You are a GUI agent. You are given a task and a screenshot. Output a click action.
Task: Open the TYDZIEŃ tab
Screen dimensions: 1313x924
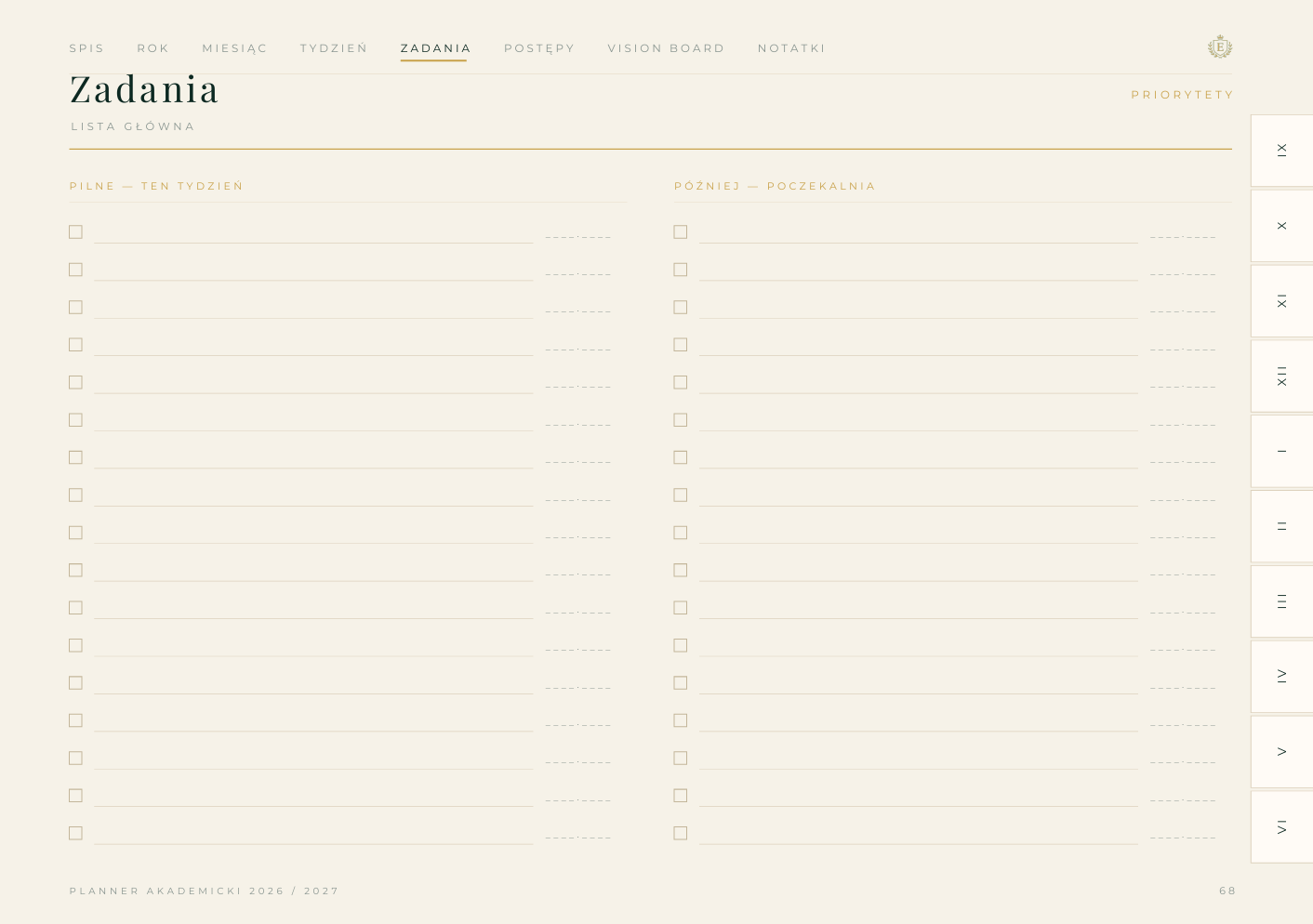(x=334, y=48)
